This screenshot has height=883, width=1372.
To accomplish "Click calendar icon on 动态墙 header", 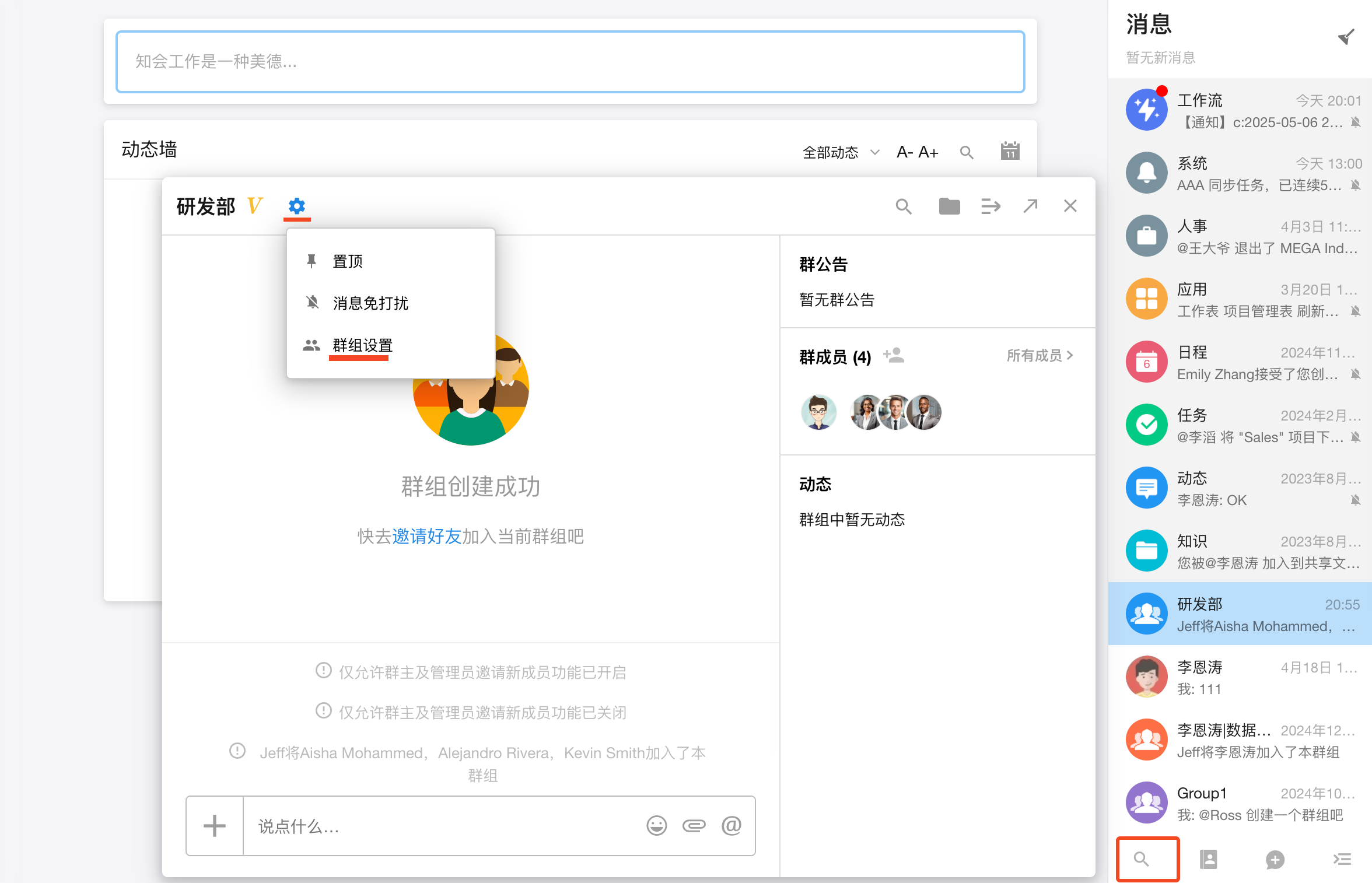I will tap(1010, 151).
